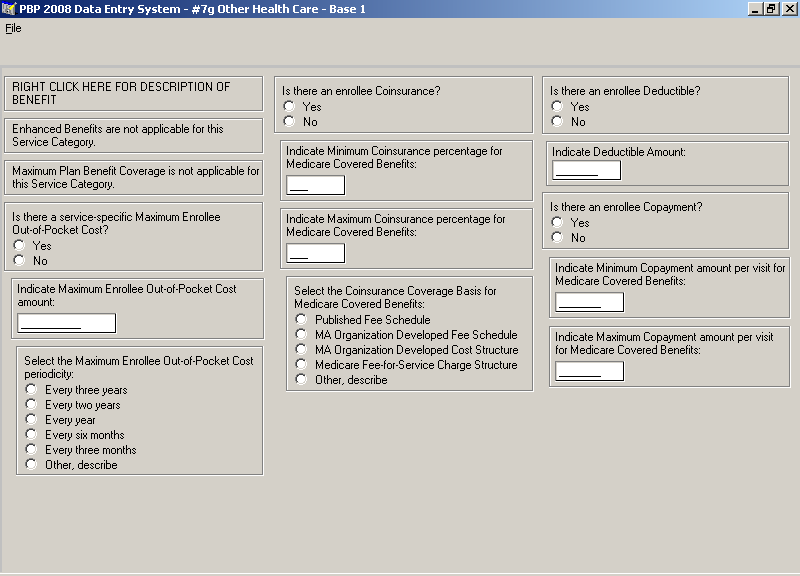Open the File menu

[x=13, y=28]
